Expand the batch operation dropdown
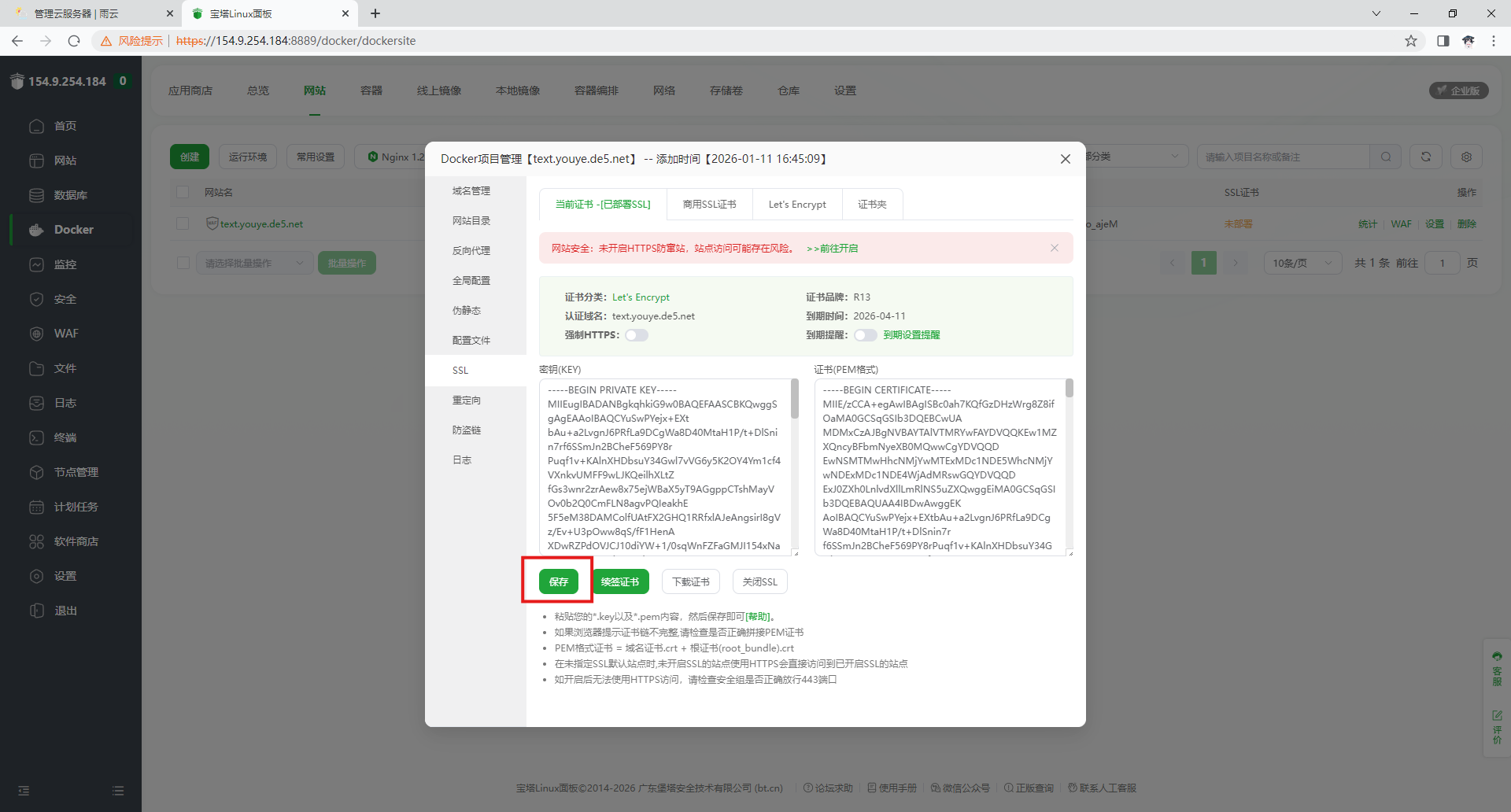 point(254,263)
